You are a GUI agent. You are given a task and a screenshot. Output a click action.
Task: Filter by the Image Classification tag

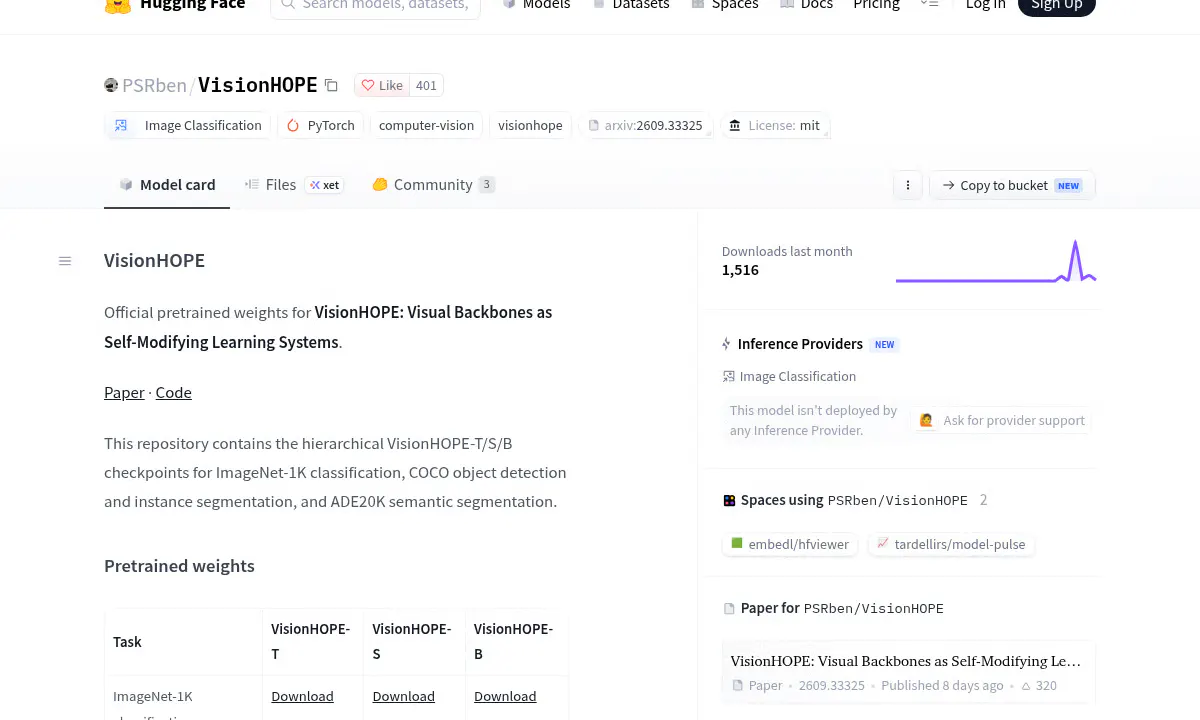point(188,125)
